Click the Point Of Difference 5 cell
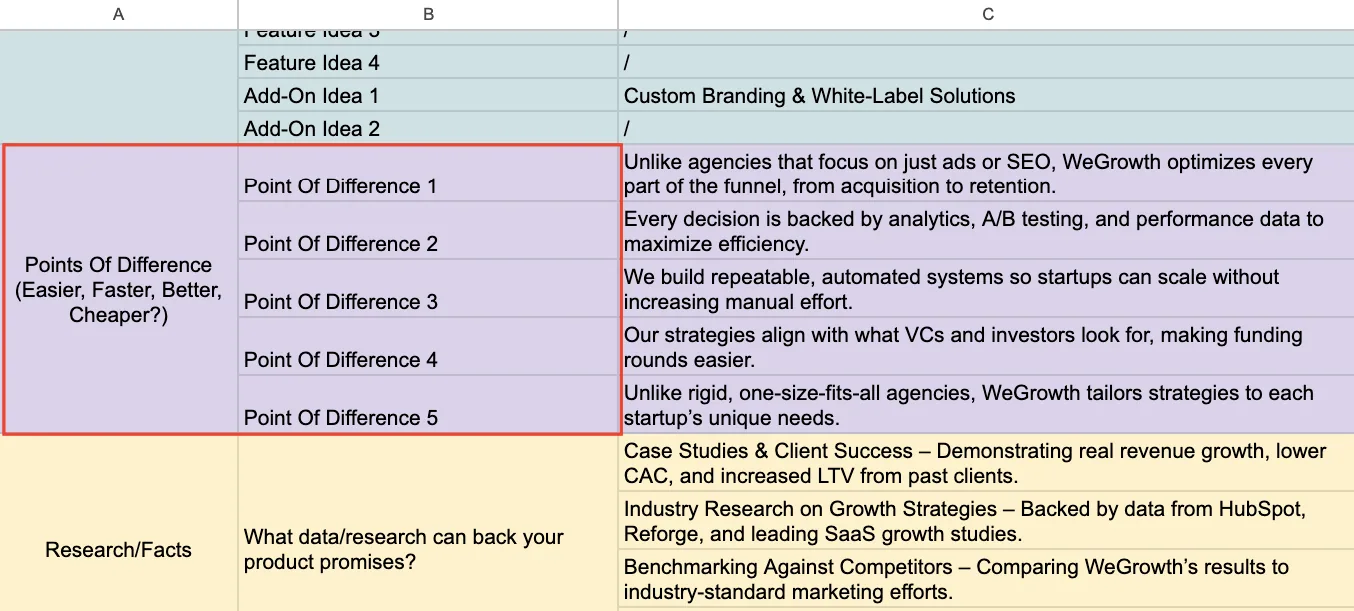Image resolution: width=1354 pixels, height=611 pixels. [x=428, y=405]
